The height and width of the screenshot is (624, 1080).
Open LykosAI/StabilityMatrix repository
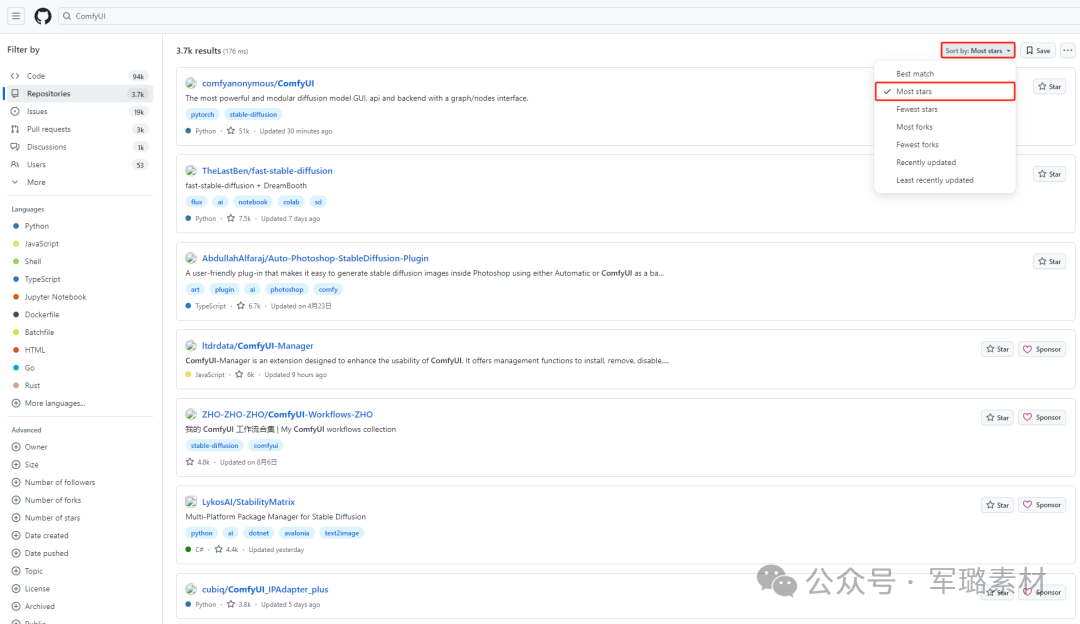(x=248, y=502)
